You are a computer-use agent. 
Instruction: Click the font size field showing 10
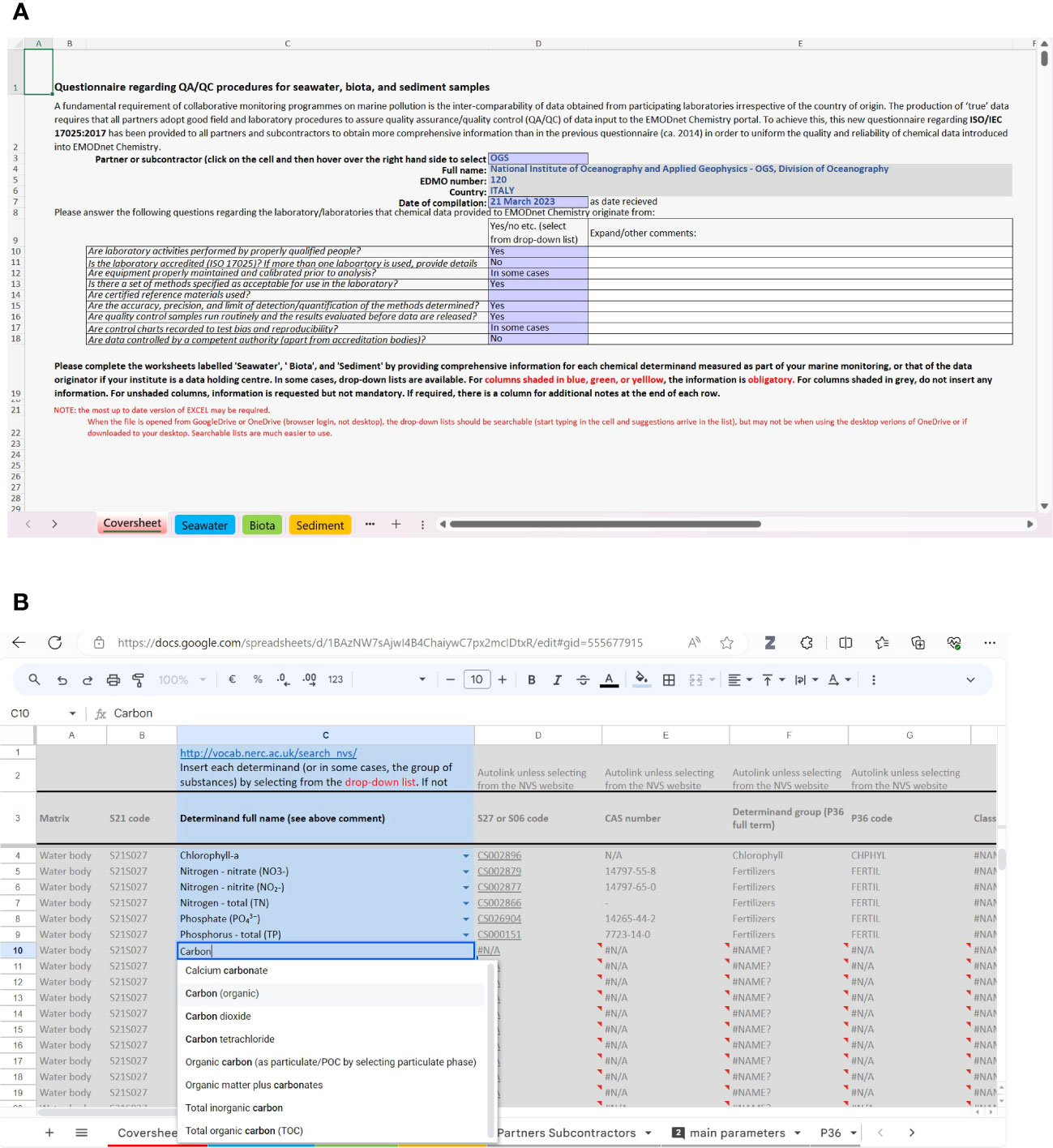tap(477, 679)
